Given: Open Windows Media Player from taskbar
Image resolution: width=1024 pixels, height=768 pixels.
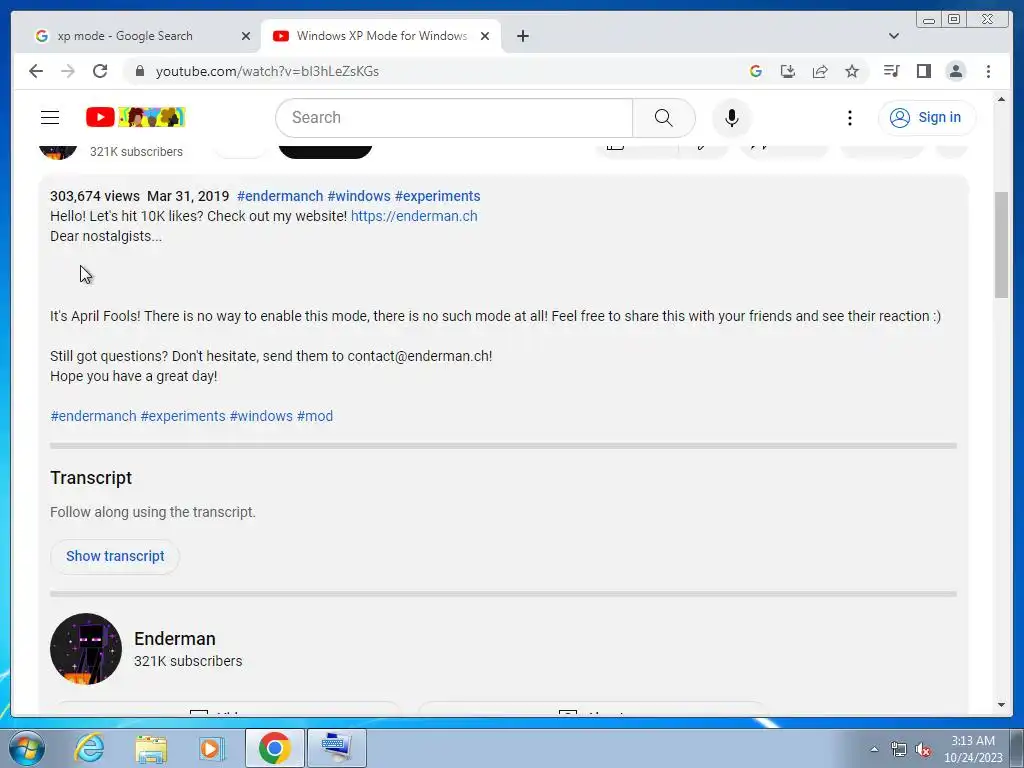Looking at the screenshot, I should 212,748.
